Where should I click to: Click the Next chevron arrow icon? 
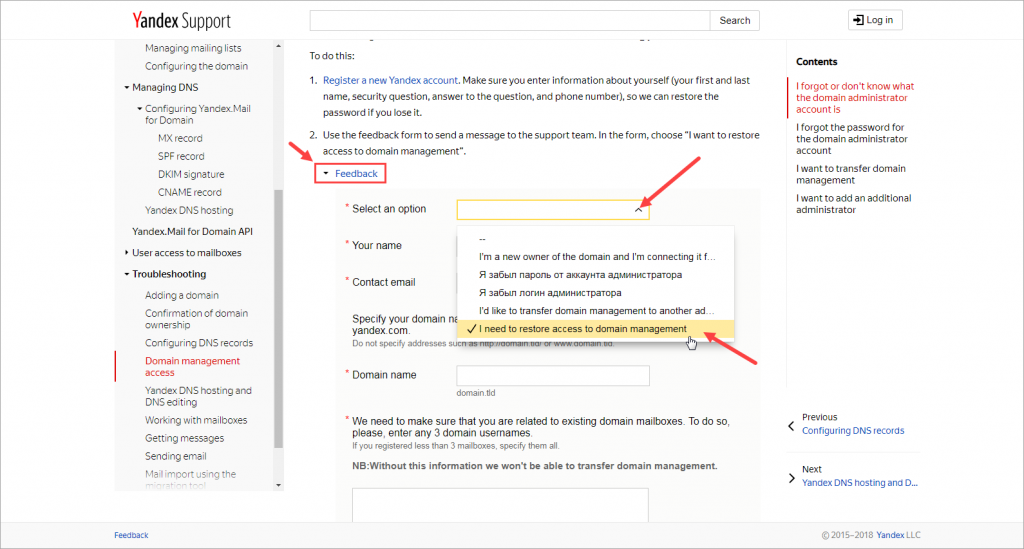click(792, 478)
